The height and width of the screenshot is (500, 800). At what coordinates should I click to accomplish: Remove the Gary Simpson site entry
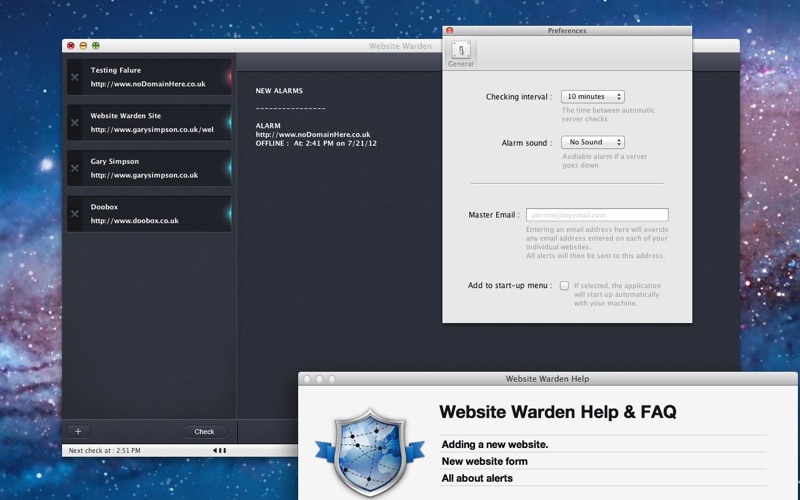click(x=75, y=168)
